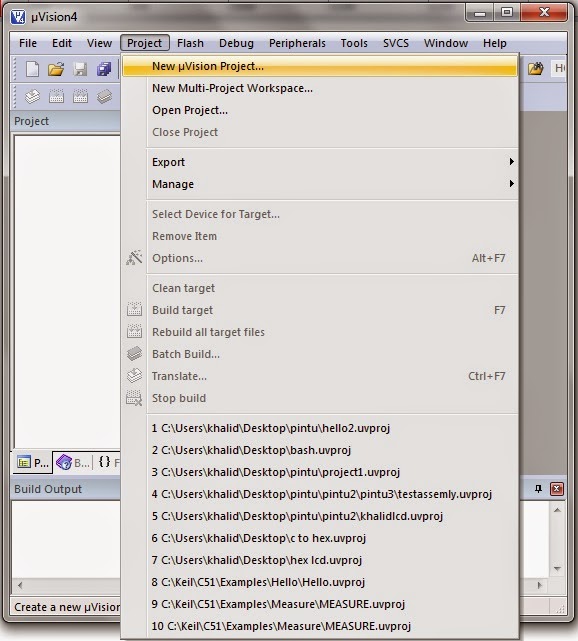Click the folder icon at toolbar right edge
This screenshot has height=641, width=578.
(x=535, y=68)
